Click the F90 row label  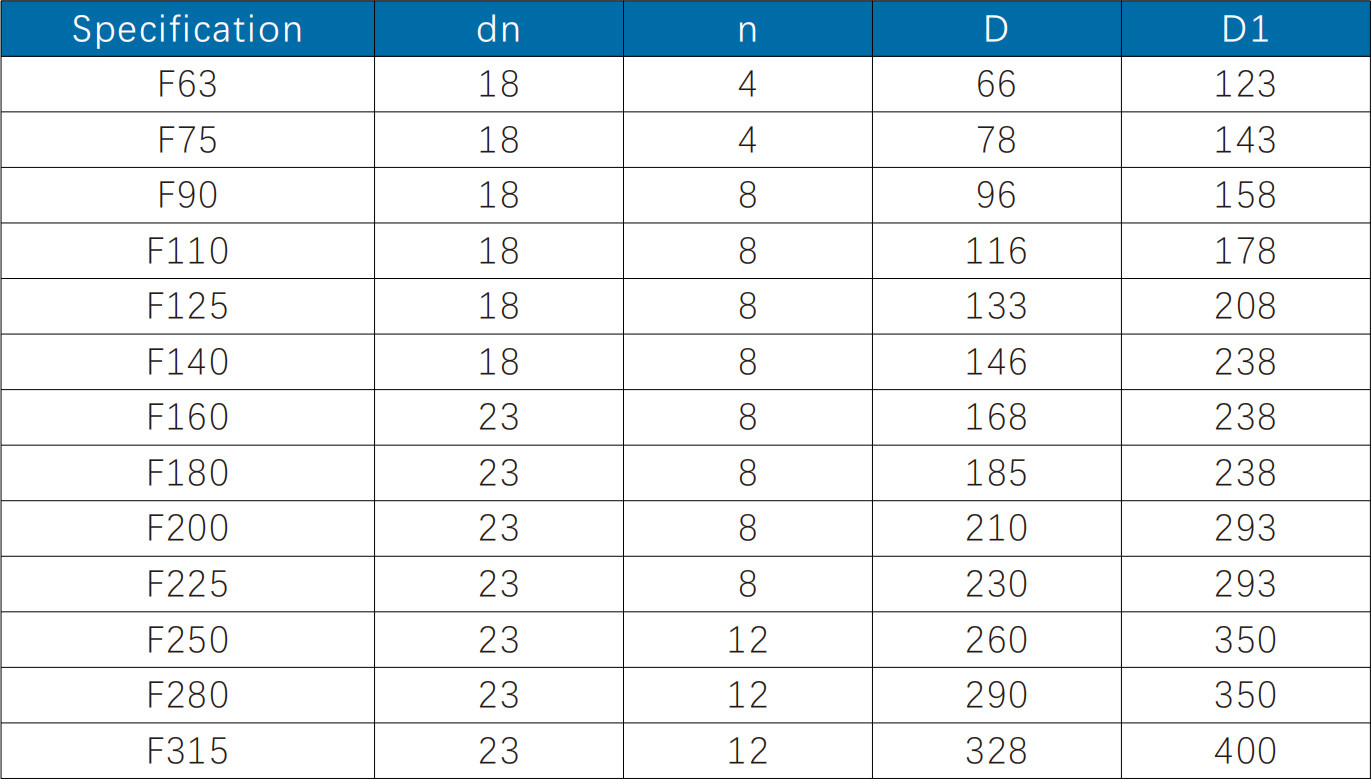pos(187,195)
